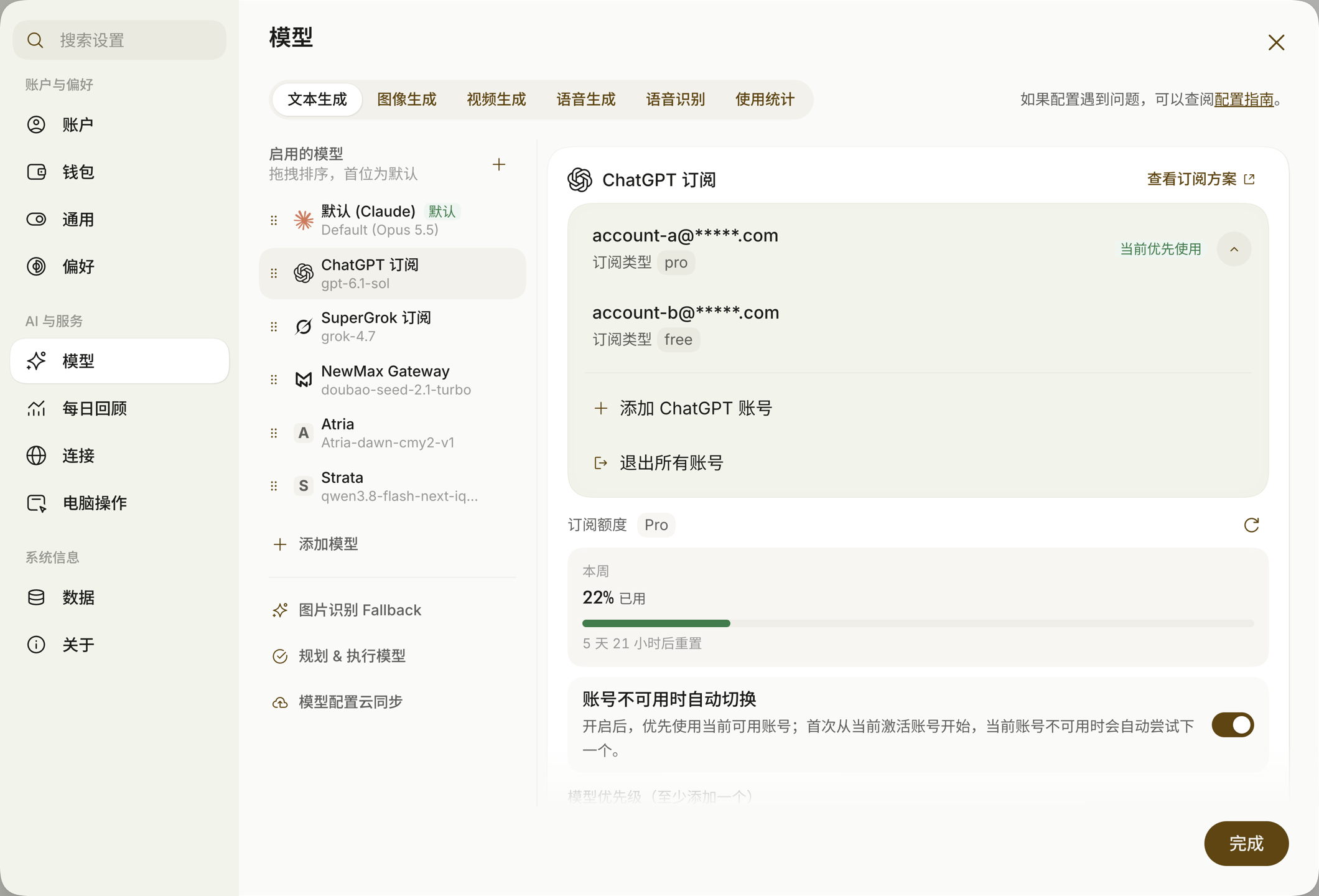The width and height of the screenshot is (1319, 896).
Task: Open 配置指南 link
Action: pos(1244,100)
